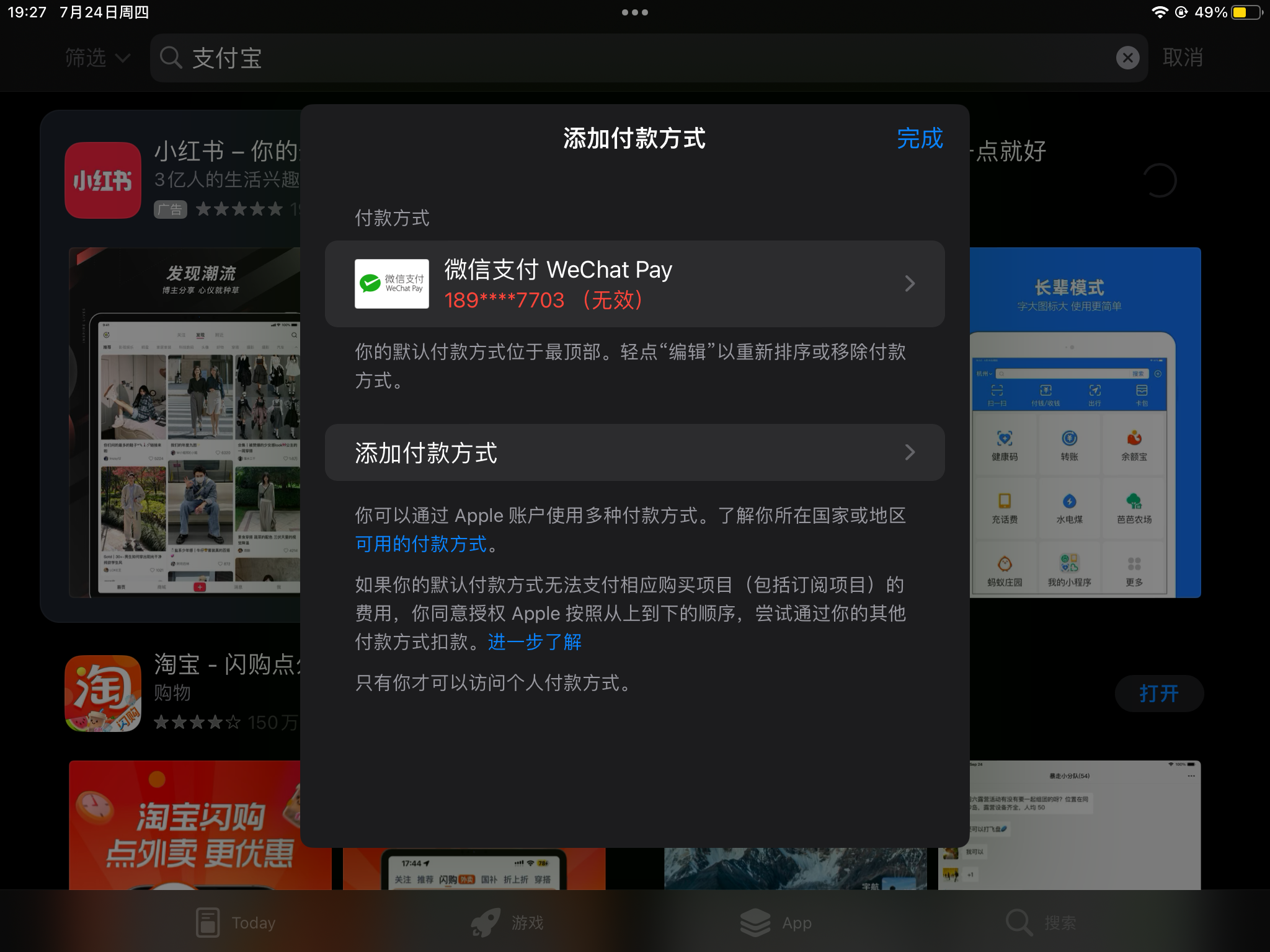The height and width of the screenshot is (952, 1270).
Task: Open the Today tab icon
Action: pyautogui.click(x=208, y=922)
